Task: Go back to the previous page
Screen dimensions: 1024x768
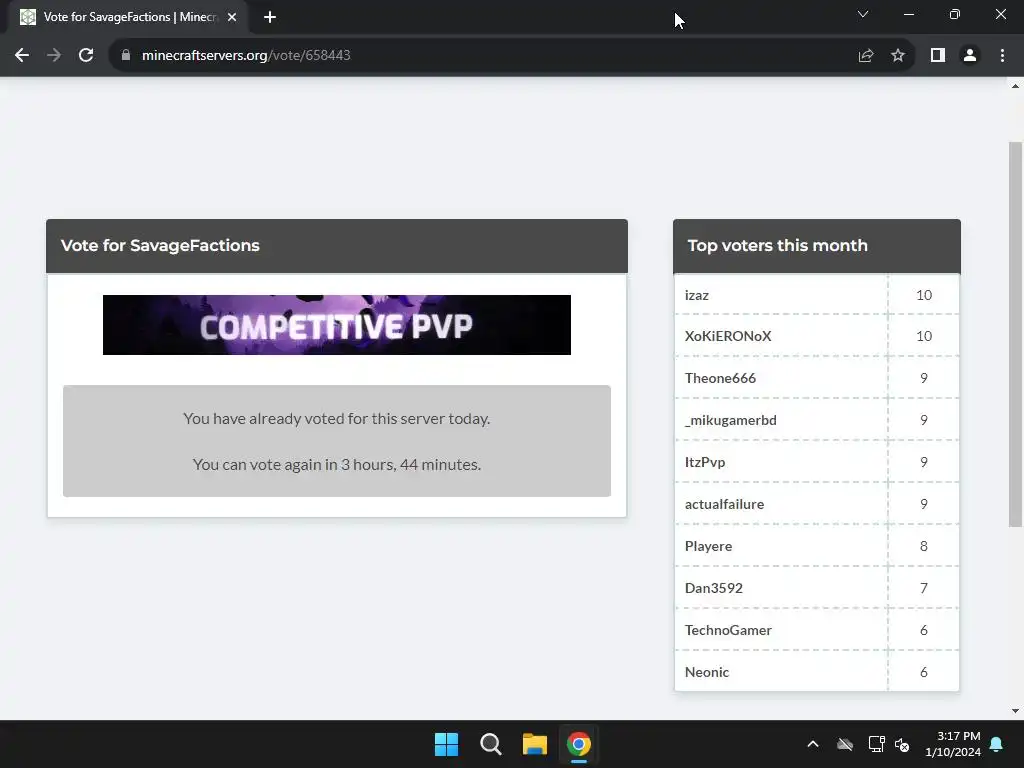Action: [22, 56]
